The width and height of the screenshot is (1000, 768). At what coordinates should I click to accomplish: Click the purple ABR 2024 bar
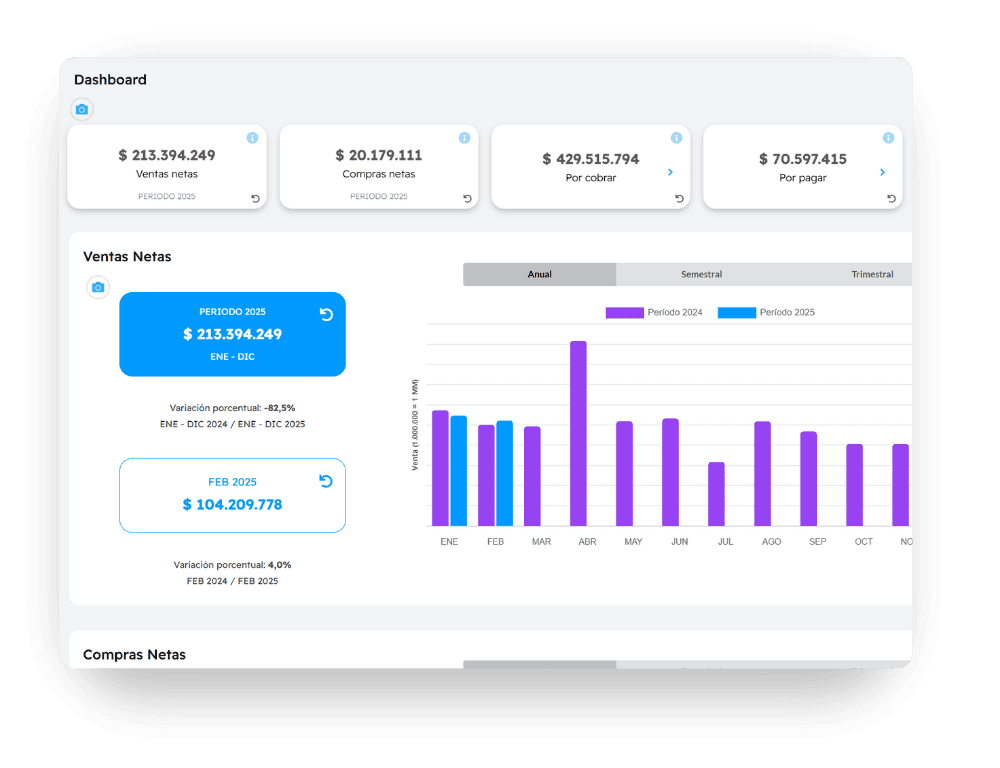click(x=578, y=434)
